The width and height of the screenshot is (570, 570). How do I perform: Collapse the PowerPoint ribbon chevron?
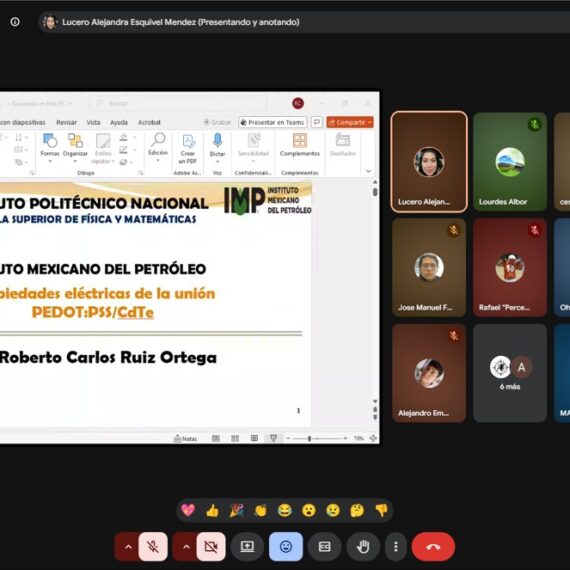(368, 171)
